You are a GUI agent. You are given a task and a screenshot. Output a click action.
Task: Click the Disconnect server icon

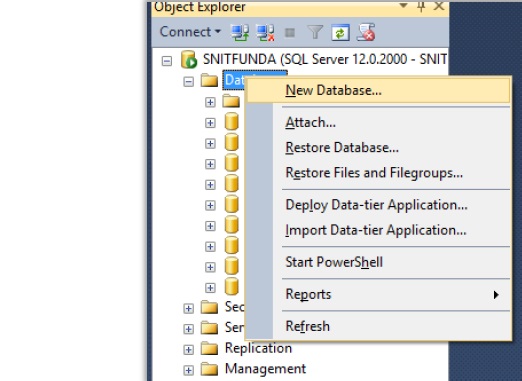point(265,33)
